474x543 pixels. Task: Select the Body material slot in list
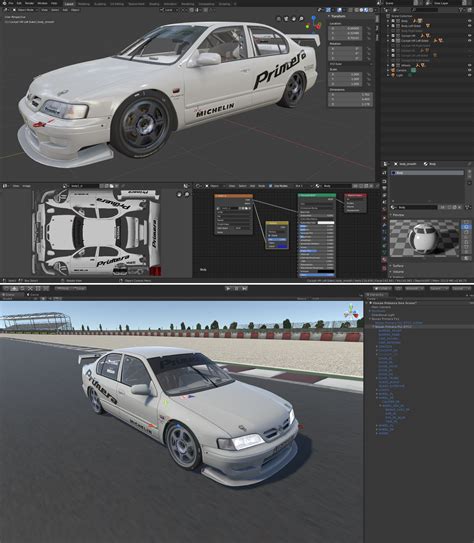pyautogui.click(x=427, y=172)
